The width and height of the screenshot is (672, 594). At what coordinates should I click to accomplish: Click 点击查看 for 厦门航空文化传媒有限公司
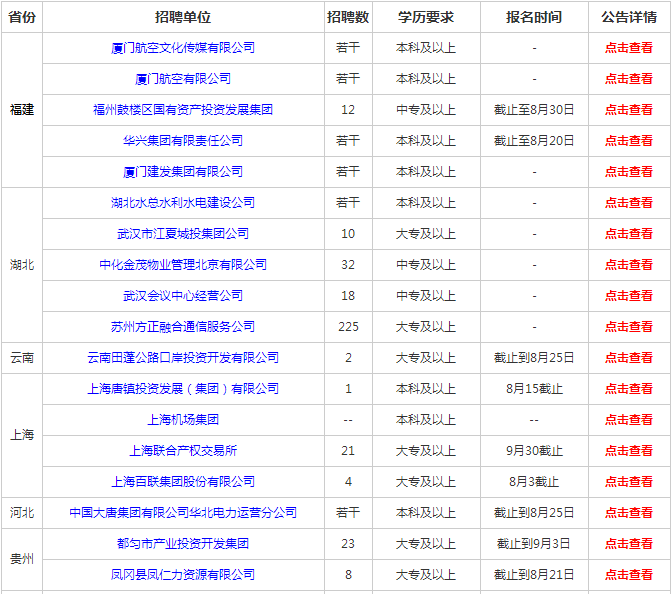click(629, 48)
